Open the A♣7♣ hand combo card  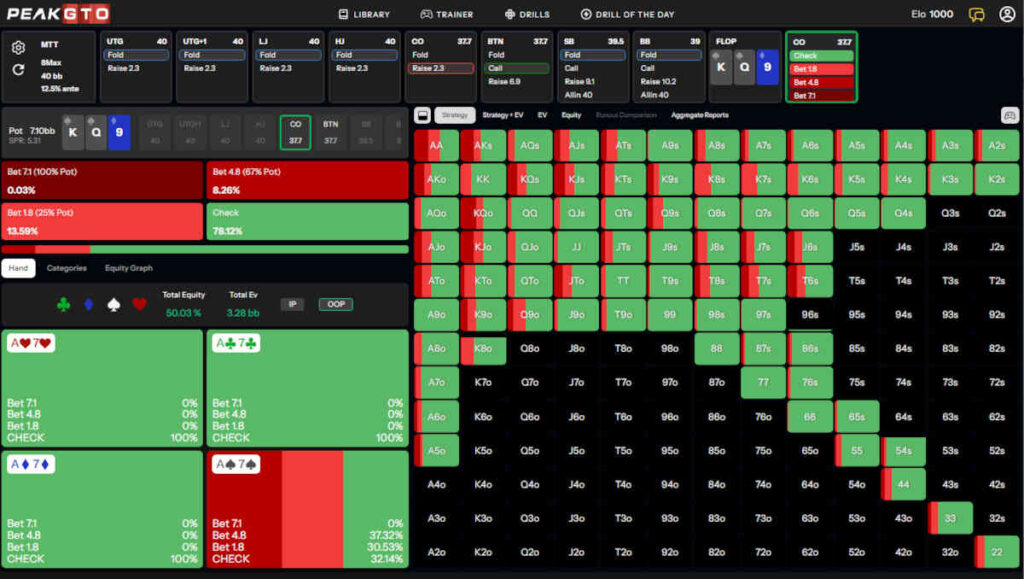pos(308,388)
